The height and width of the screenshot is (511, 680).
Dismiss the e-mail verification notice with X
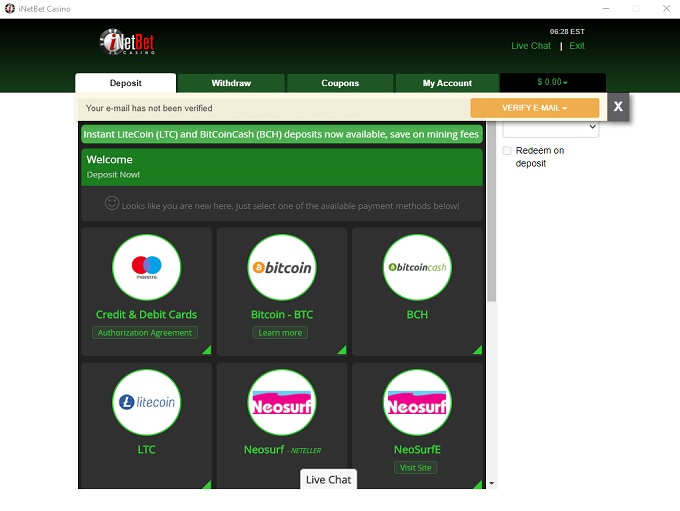pos(618,107)
